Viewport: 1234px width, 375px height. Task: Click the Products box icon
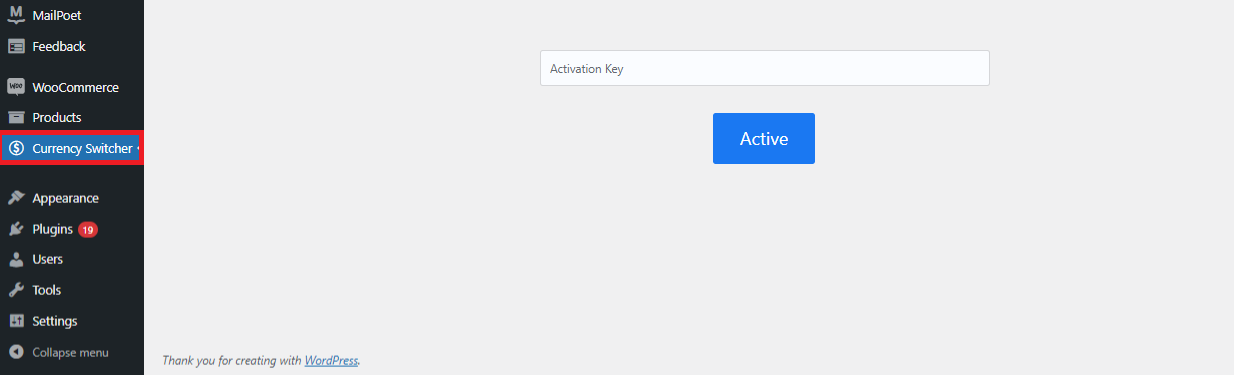16,117
